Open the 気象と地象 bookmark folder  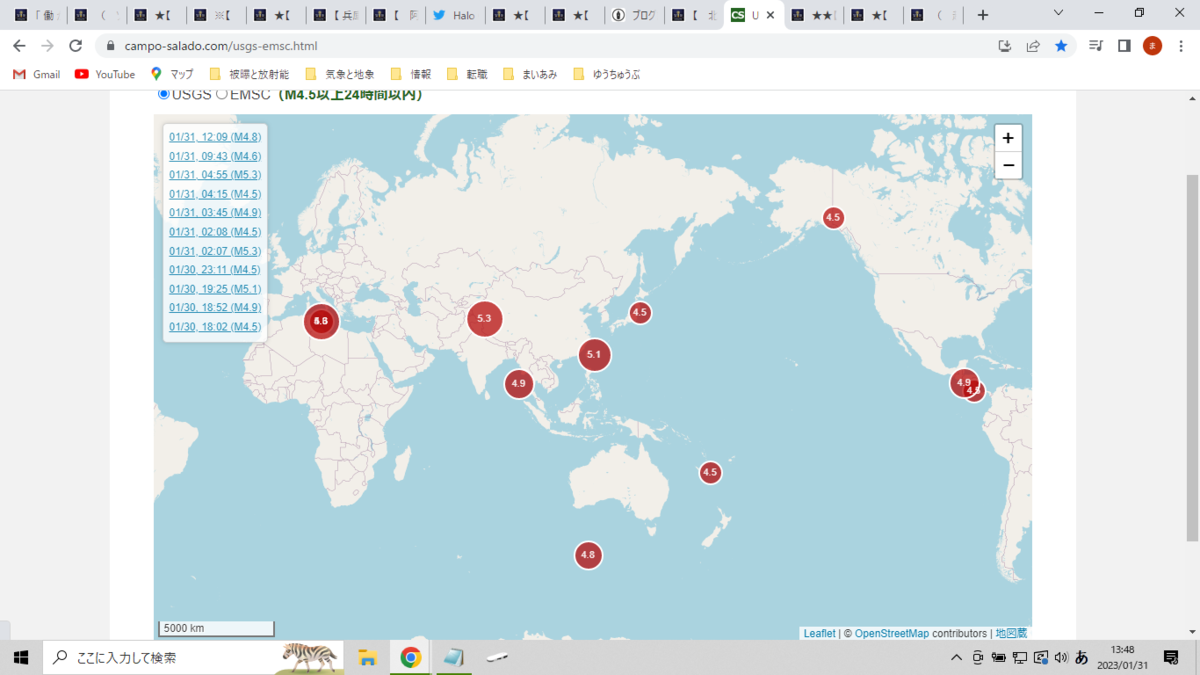pyautogui.click(x=340, y=74)
